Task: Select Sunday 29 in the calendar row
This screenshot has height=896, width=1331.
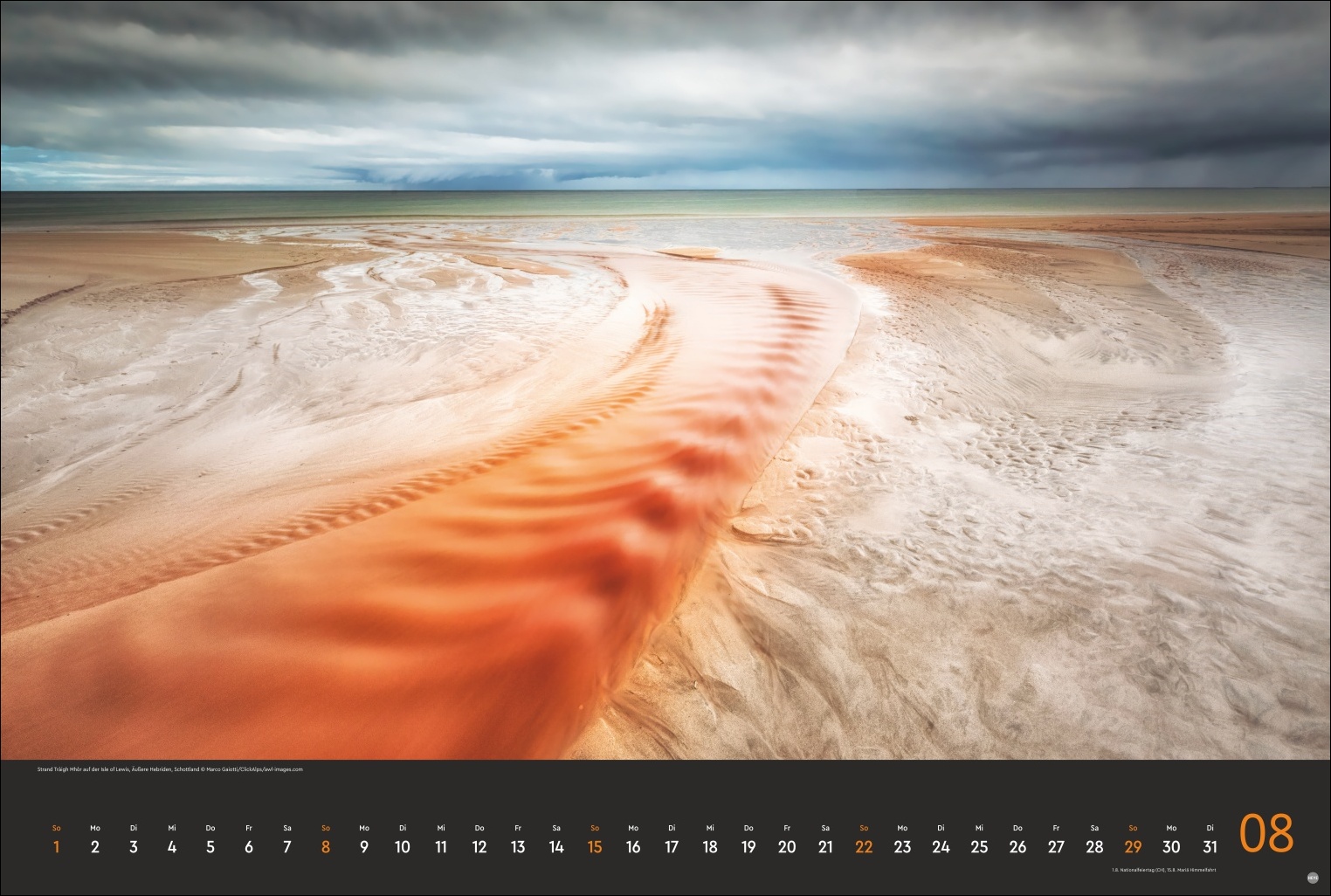Action: click(x=1133, y=846)
